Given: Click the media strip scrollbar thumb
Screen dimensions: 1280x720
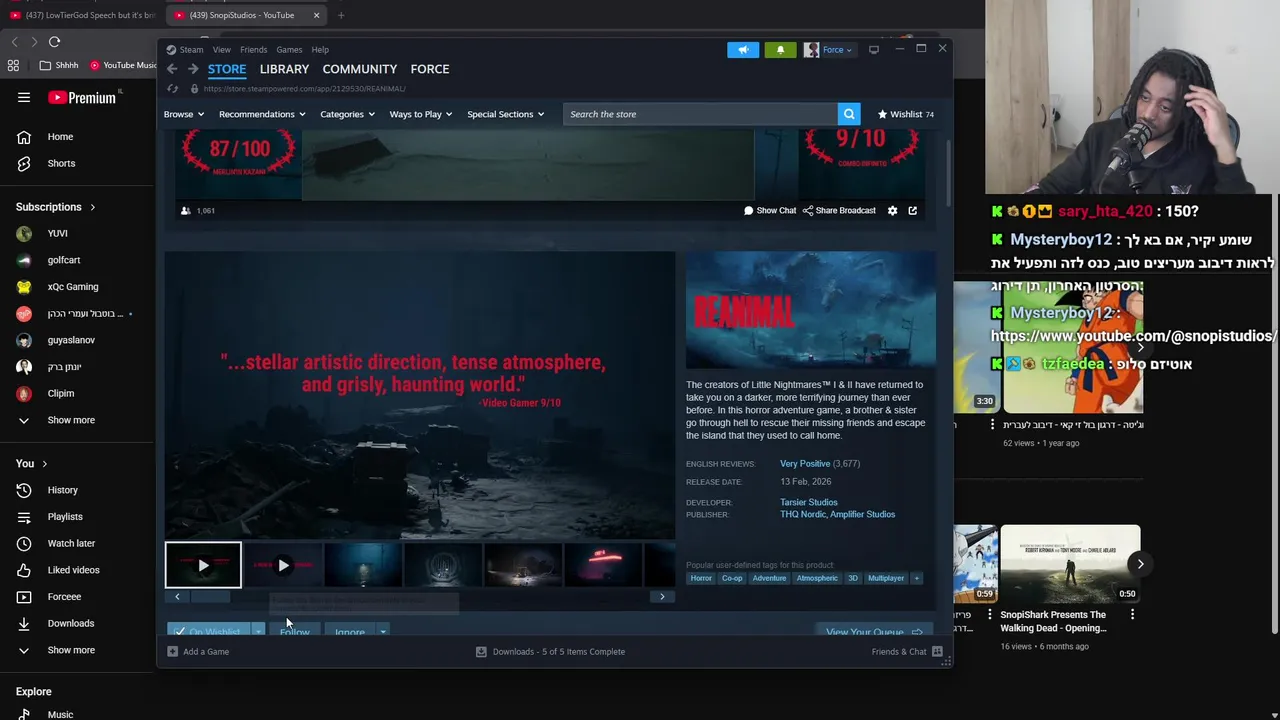Looking at the screenshot, I should [x=210, y=597].
